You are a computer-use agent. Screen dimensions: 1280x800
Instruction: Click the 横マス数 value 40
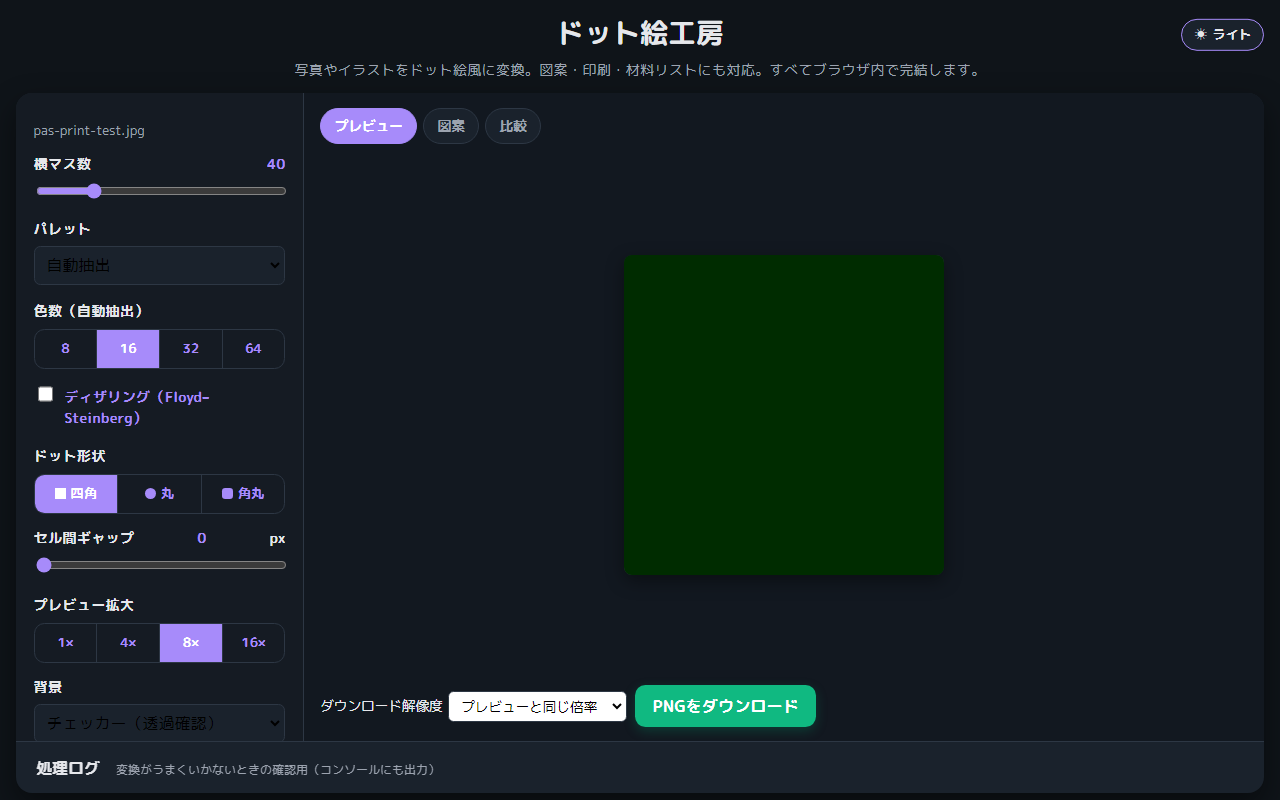[276, 164]
